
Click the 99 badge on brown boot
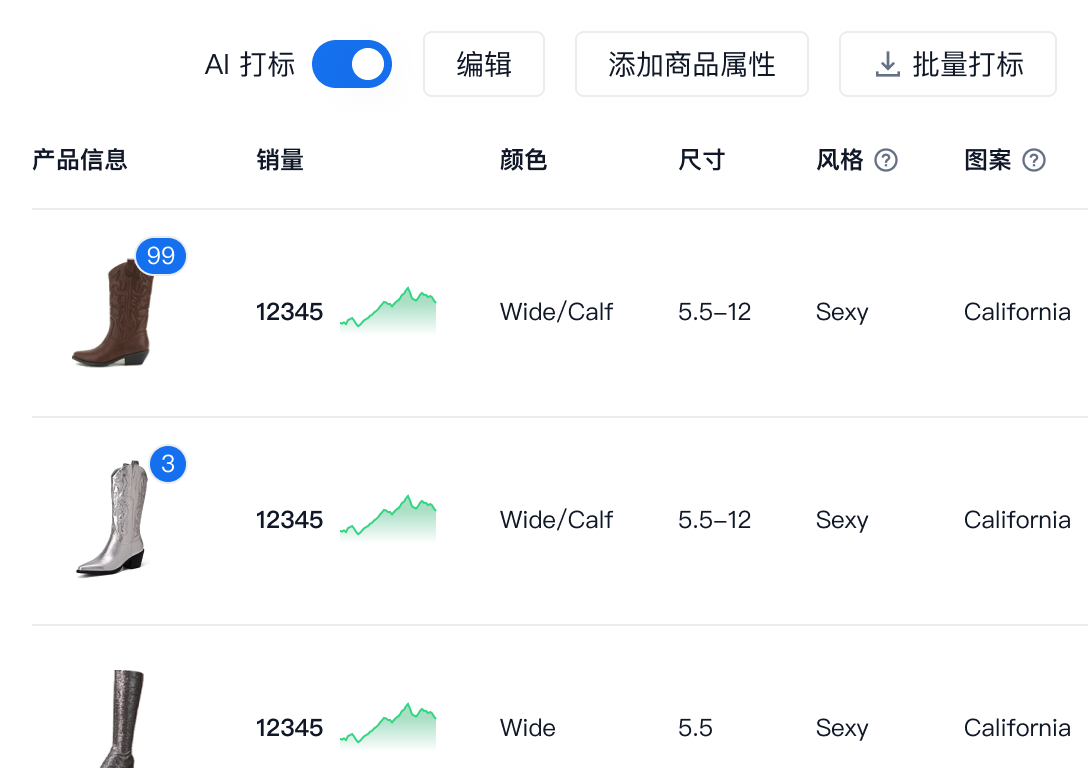[x=161, y=256]
